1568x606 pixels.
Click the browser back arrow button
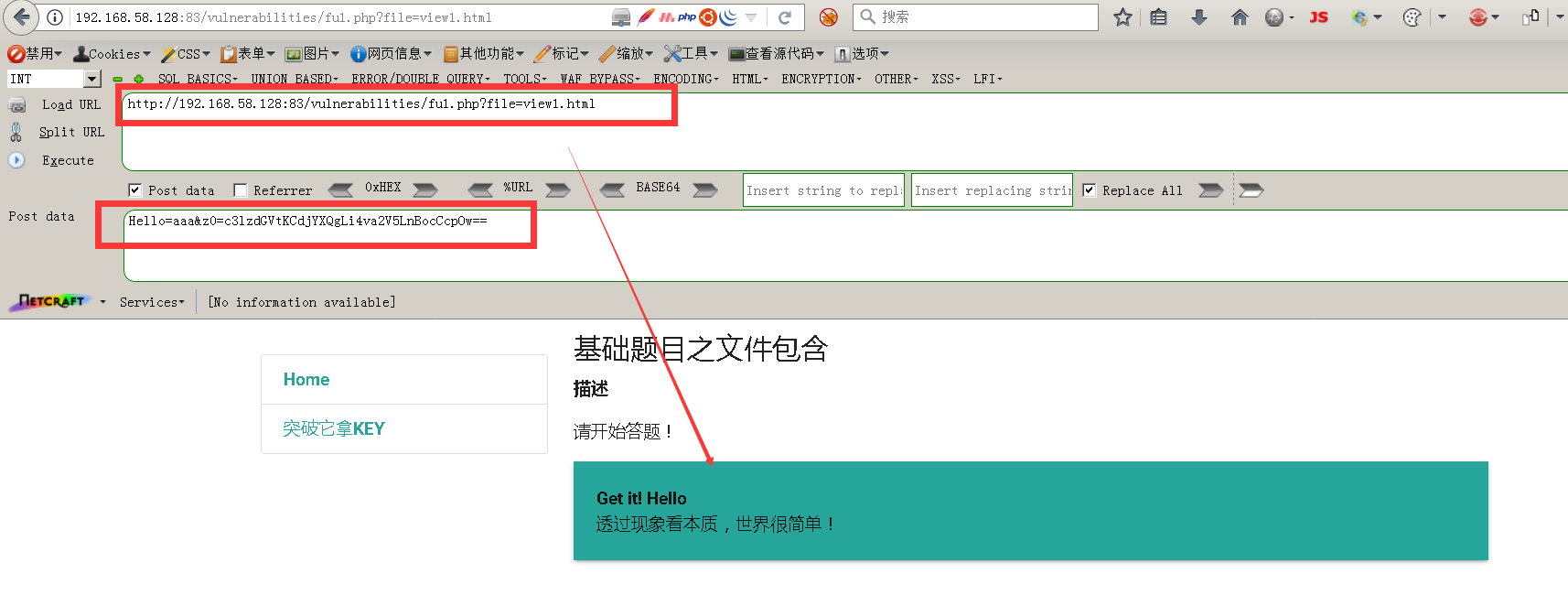click(x=21, y=16)
